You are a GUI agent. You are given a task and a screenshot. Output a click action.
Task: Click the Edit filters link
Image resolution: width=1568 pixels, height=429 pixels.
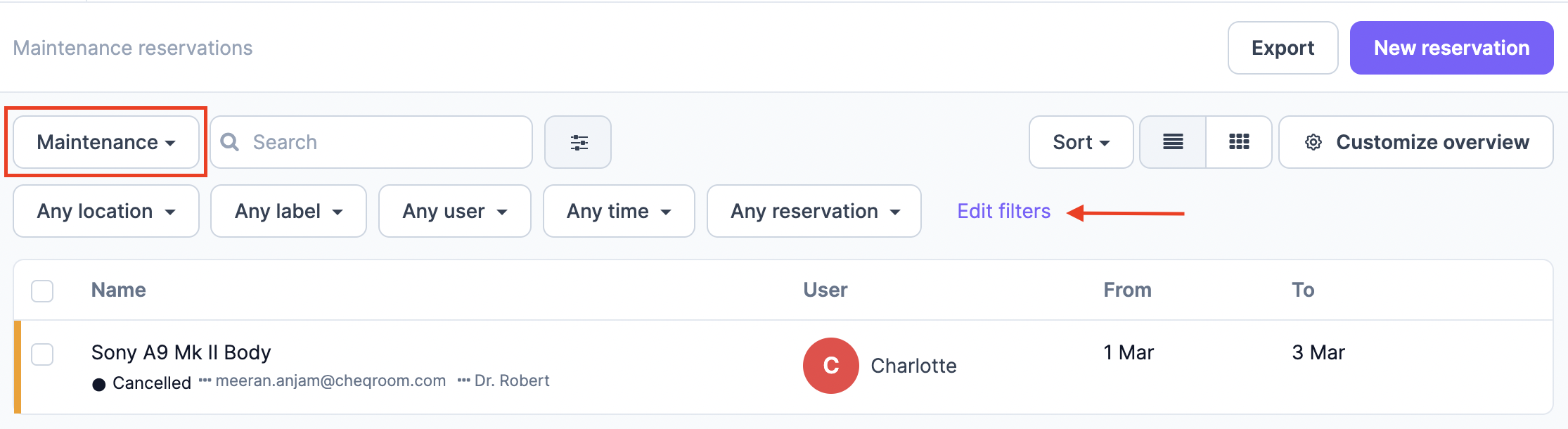(1003, 211)
